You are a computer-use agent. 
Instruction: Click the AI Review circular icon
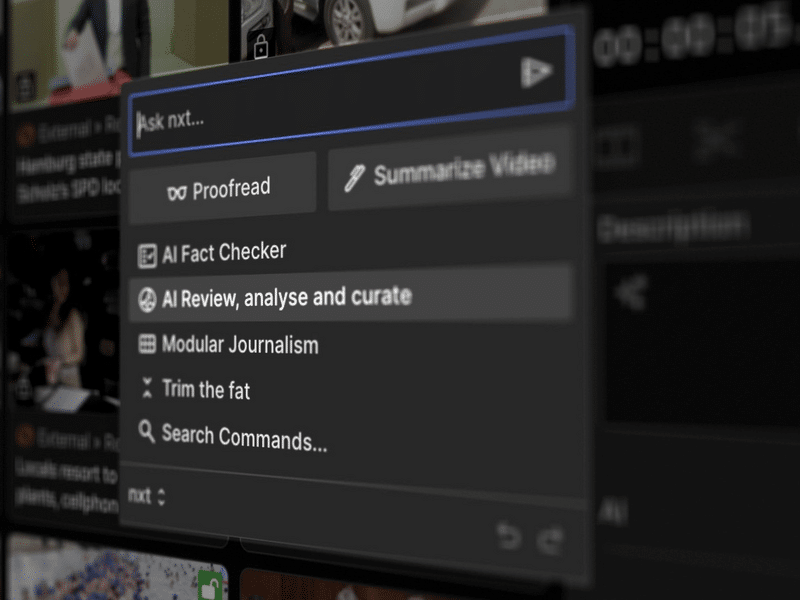[x=146, y=299]
